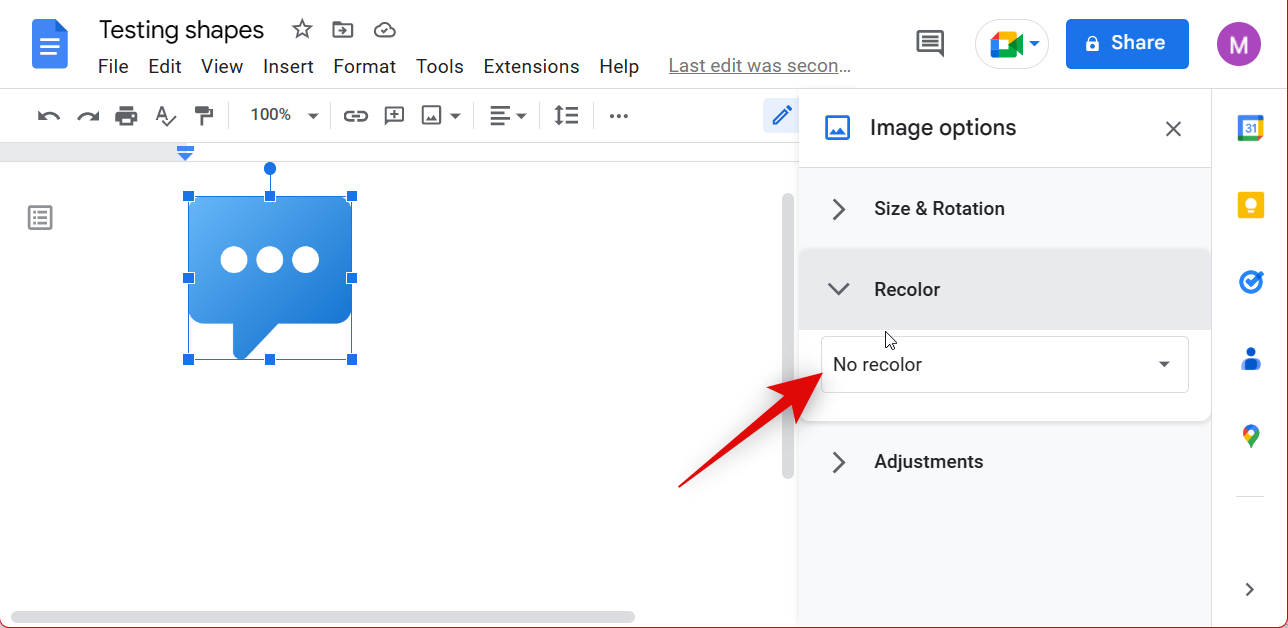Open the Last edit history link

point(759,66)
